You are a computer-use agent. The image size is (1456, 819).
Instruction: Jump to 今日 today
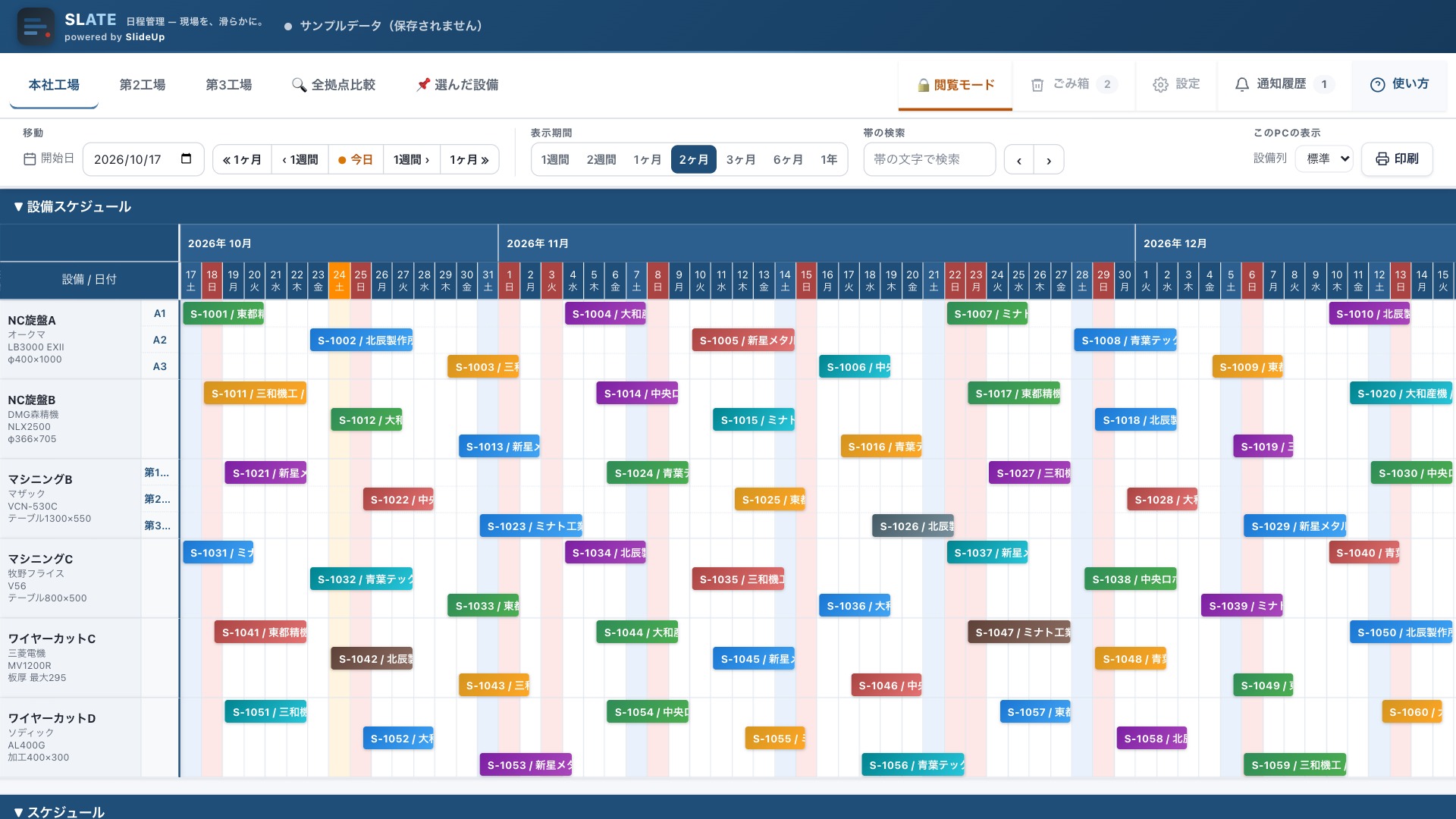[x=356, y=159]
